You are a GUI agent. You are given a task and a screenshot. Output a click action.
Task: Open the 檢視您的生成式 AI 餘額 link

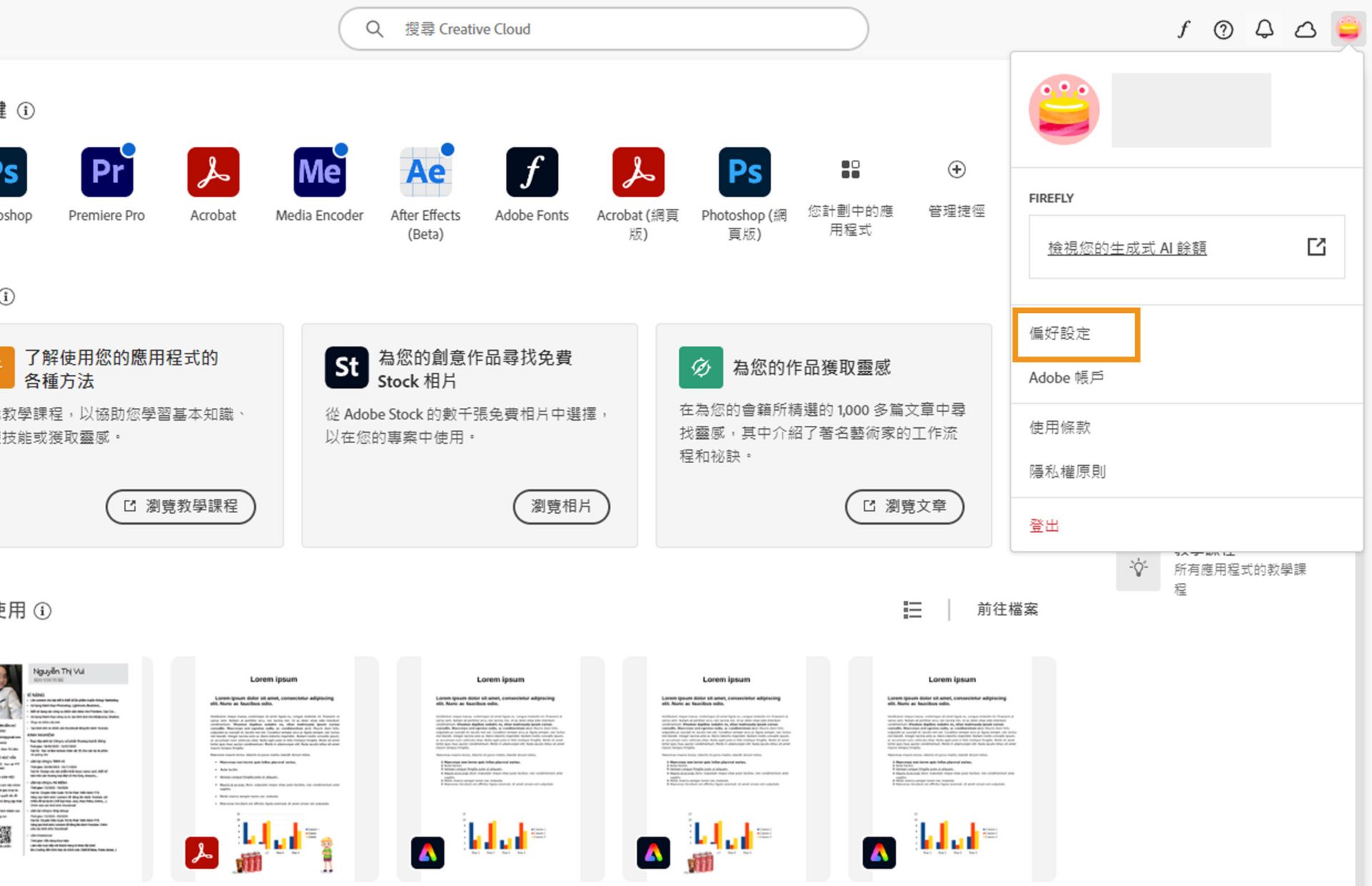1127,248
